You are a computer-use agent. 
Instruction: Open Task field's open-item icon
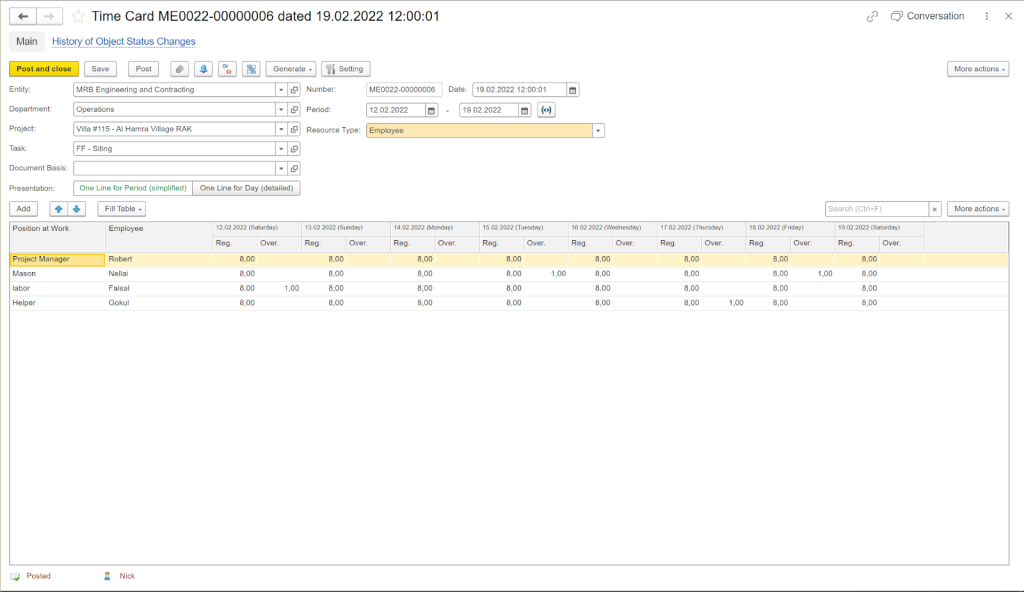pos(294,149)
